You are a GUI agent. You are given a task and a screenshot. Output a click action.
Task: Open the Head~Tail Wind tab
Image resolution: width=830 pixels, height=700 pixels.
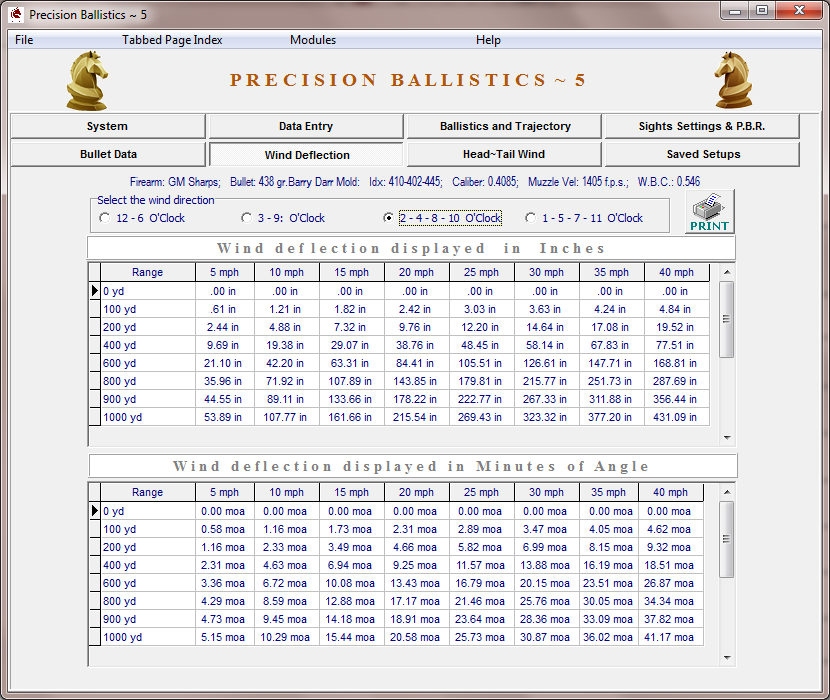[504, 154]
